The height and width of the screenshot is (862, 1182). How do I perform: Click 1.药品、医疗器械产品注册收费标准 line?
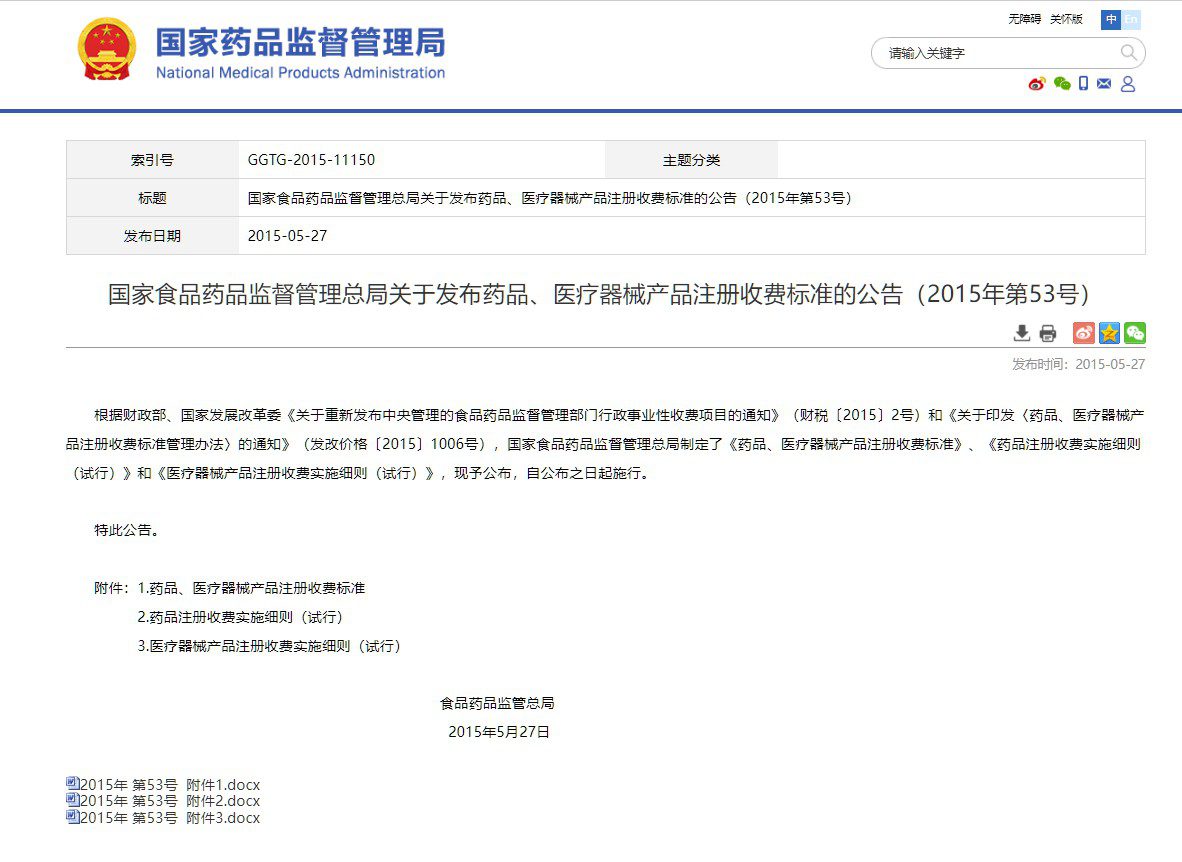251,588
